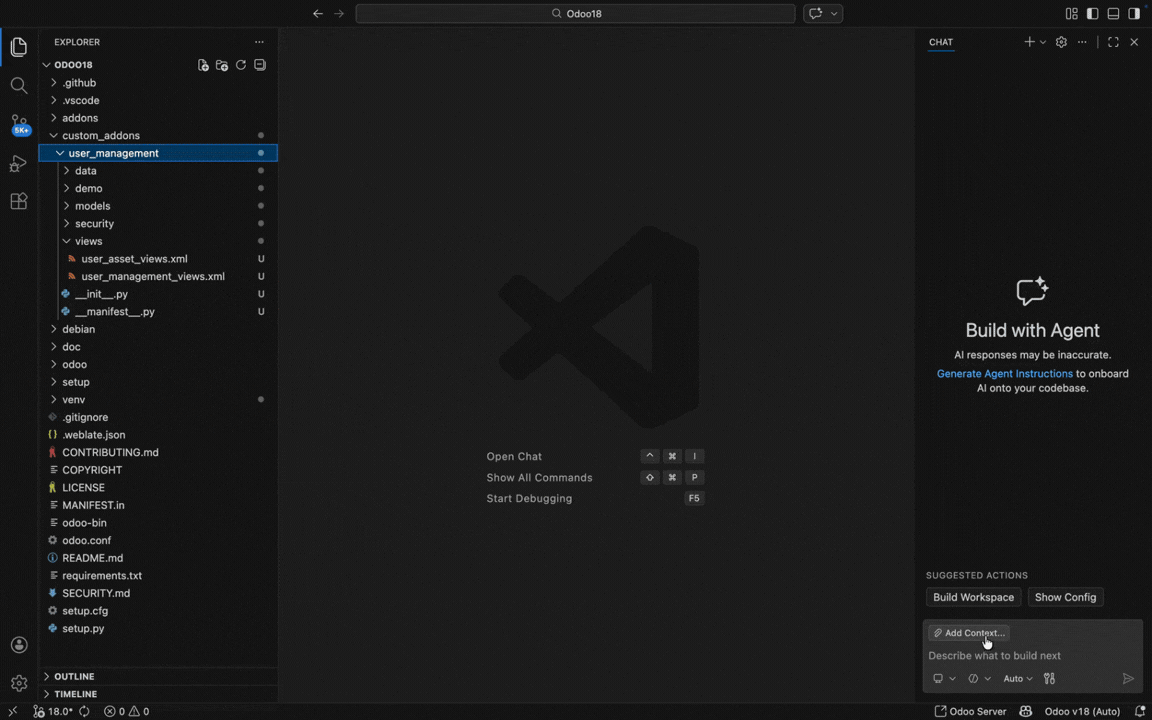Open the Run and Debug view

point(18,164)
